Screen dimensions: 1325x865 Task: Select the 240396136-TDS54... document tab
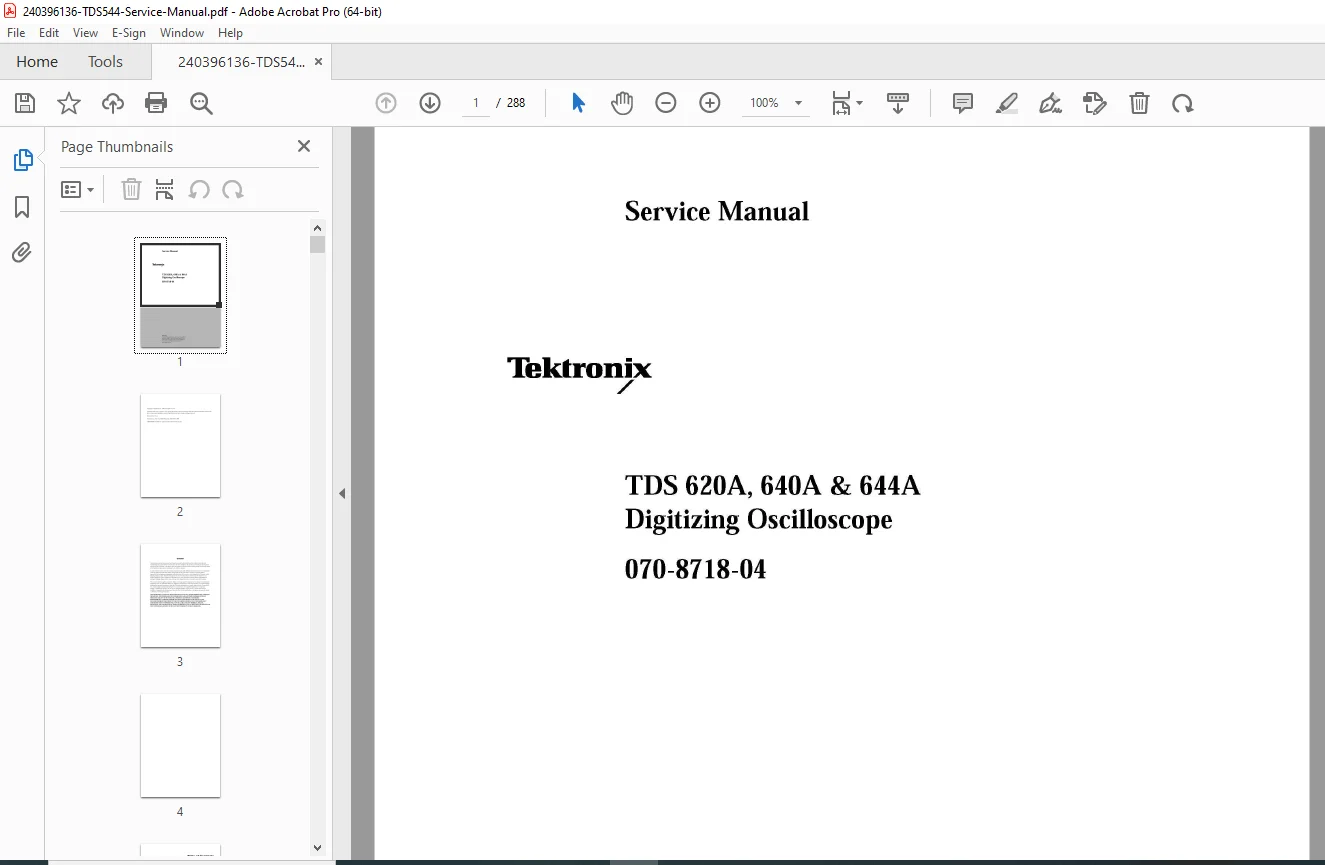(241, 62)
